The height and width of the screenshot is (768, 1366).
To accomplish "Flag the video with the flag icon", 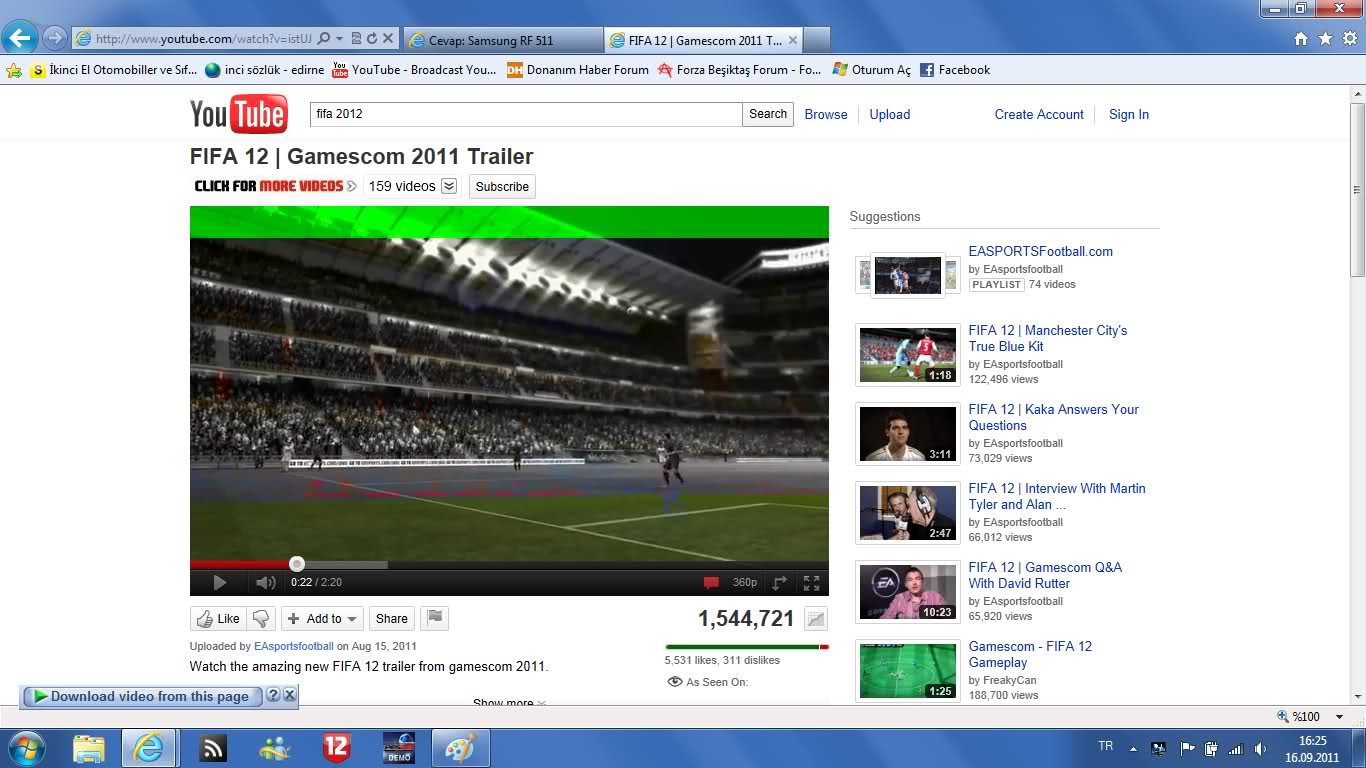I will pos(435,619).
